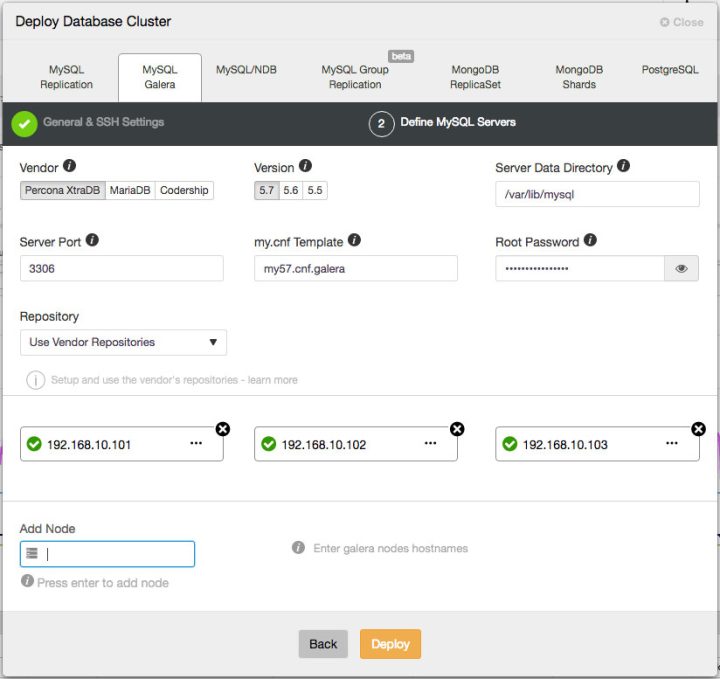
Task: Select Codership vendor option
Action: 184,190
